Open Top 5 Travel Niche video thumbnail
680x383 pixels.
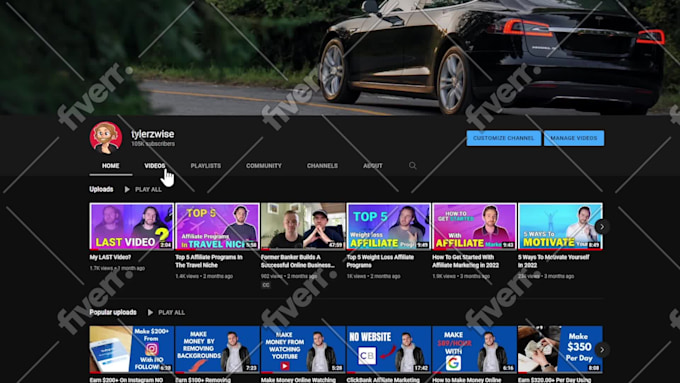217,226
